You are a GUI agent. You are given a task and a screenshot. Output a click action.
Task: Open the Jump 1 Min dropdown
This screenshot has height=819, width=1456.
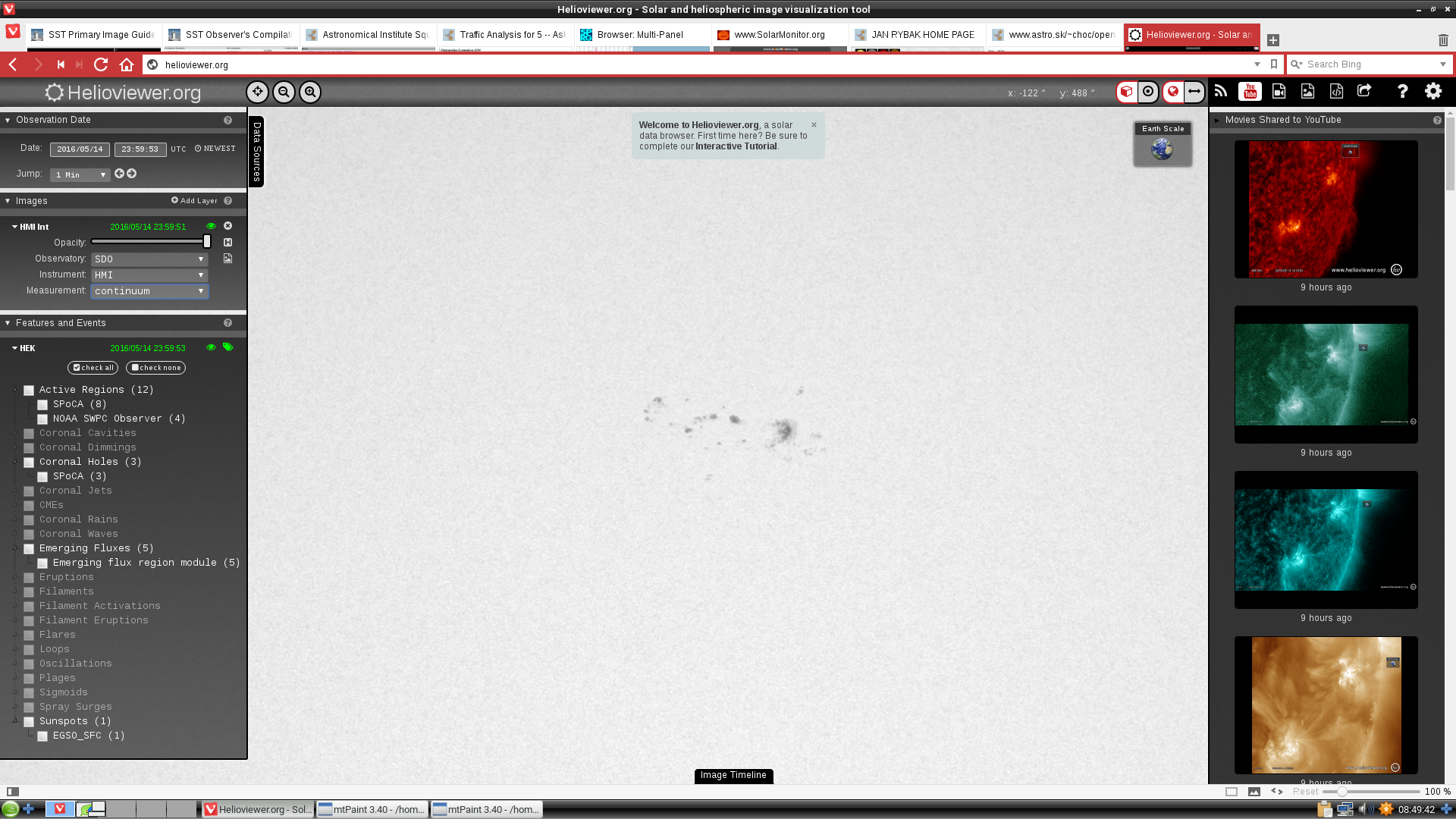80,175
